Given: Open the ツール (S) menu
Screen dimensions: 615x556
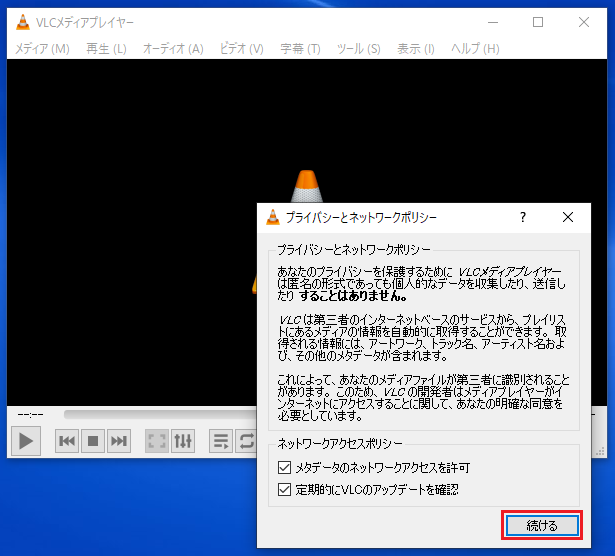Looking at the screenshot, I should pyautogui.click(x=359, y=49).
